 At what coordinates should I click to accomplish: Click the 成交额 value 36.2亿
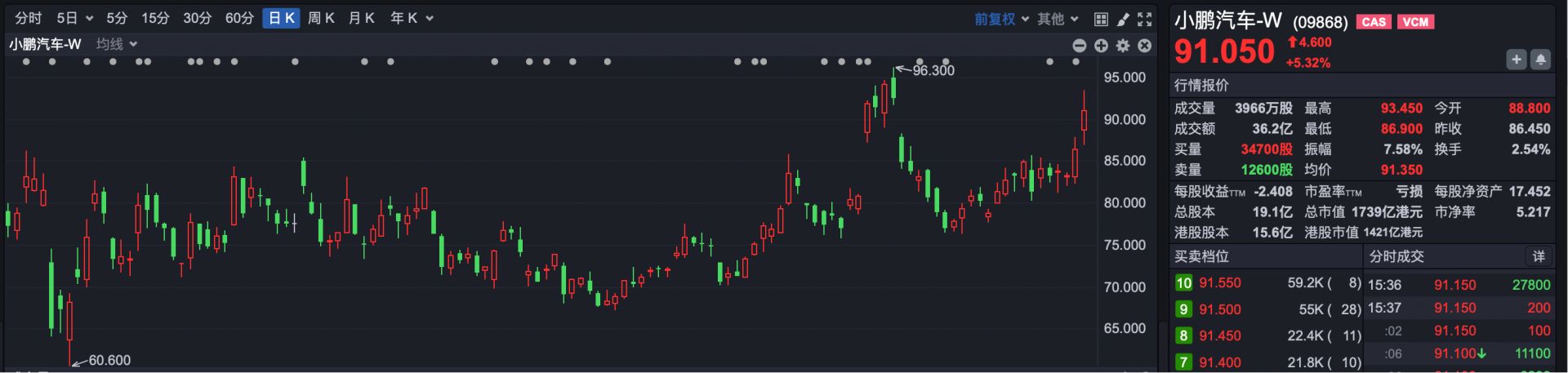(x=1272, y=128)
